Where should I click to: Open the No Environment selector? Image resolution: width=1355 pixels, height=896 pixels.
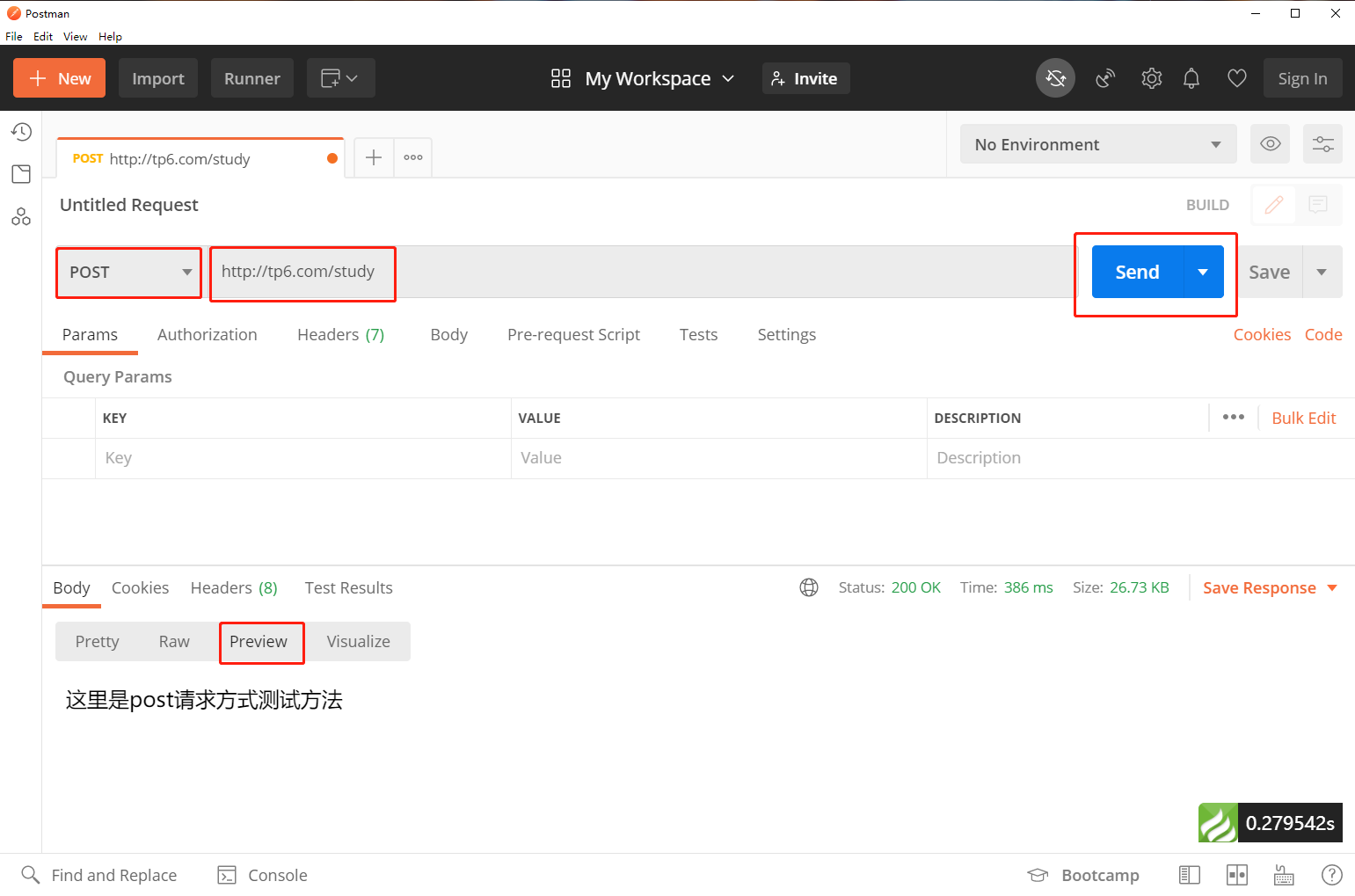click(x=1098, y=143)
